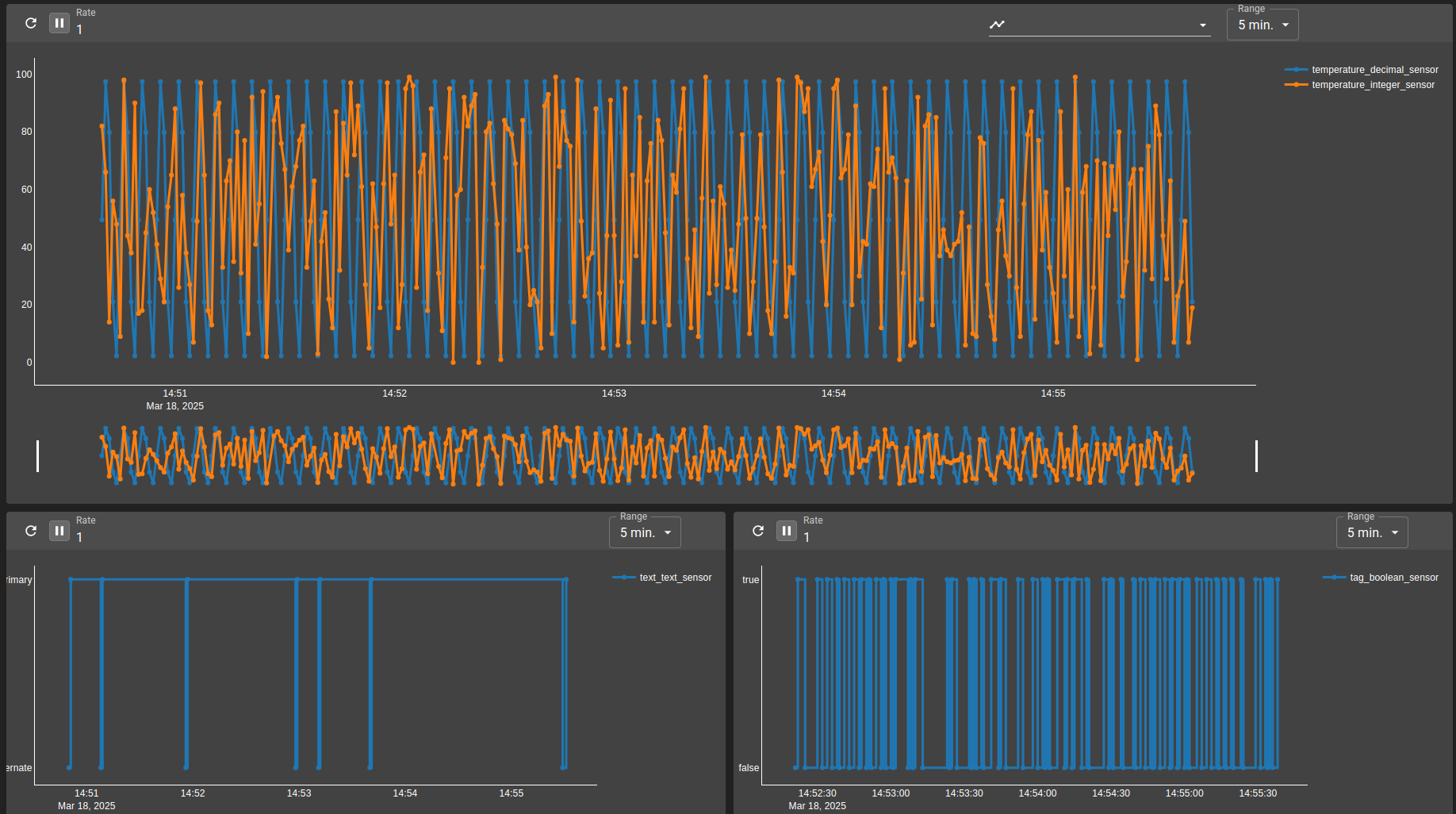Refresh the tag_boolean_sensor chart
The image size is (1456, 814).
click(758, 531)
